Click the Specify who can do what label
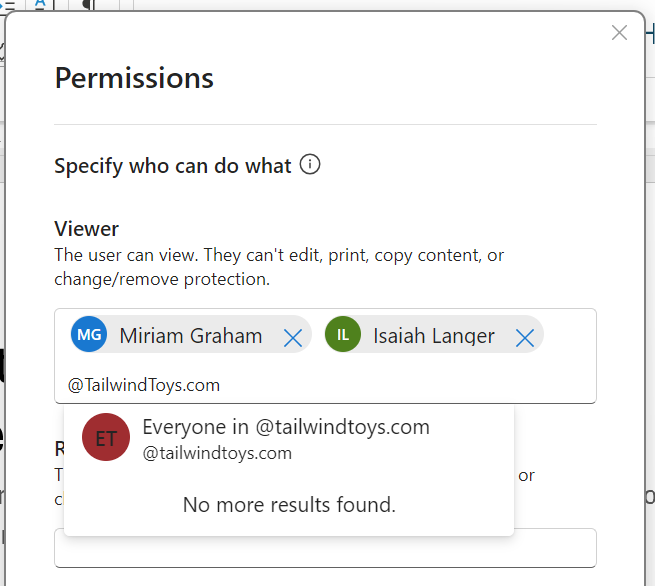 coord(173,166)
